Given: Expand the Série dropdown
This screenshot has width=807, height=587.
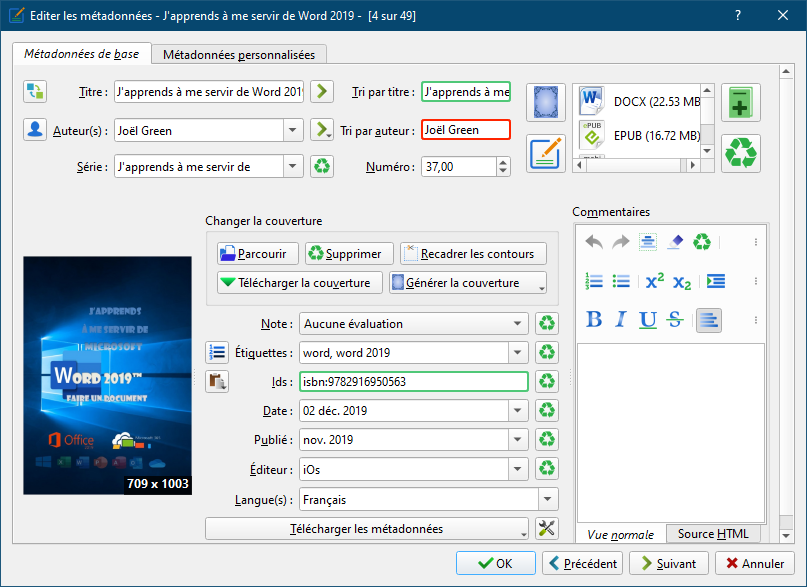Looking at the screenshot, I should point(293,166).
